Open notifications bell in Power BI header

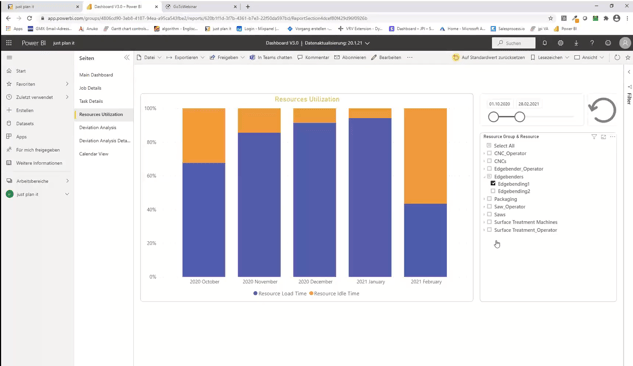(545, 43)
